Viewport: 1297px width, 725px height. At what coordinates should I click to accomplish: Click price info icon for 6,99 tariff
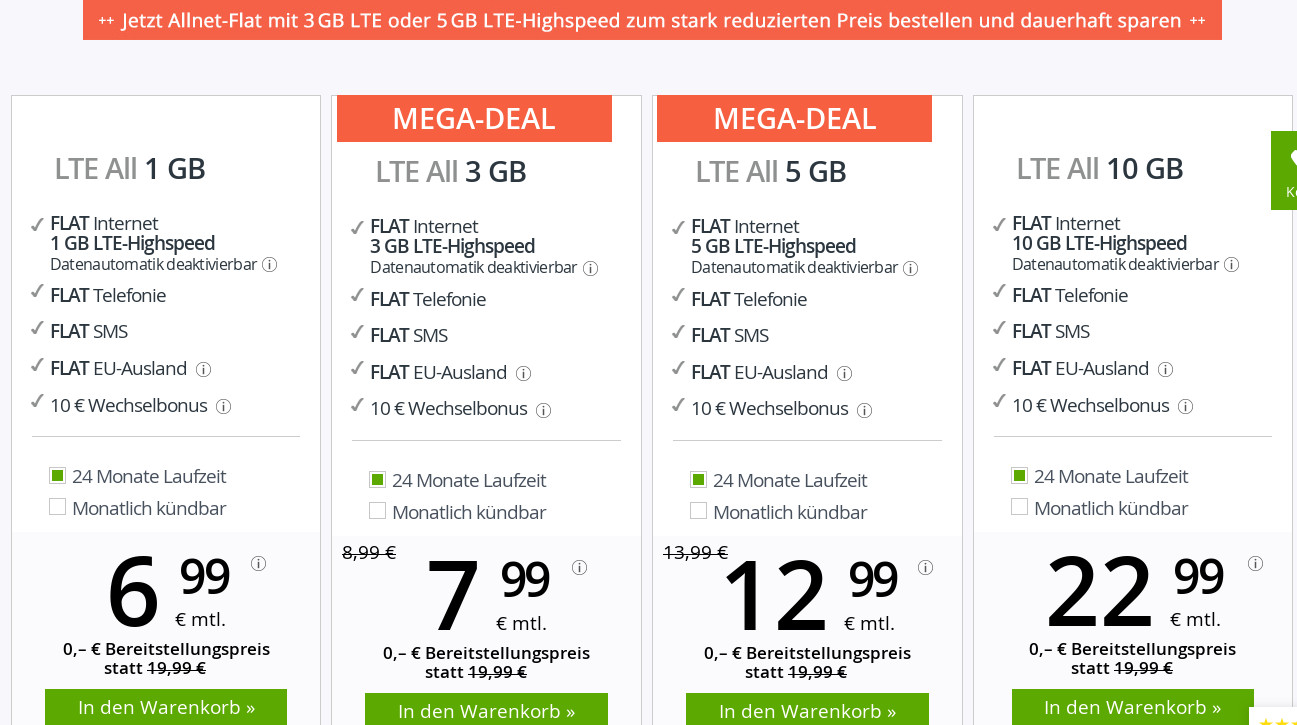pos(258,563)
